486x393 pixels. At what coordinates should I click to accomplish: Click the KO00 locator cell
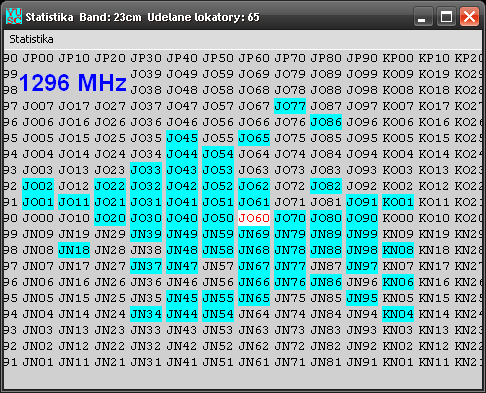pyautogui.click(x=398, y=218)
